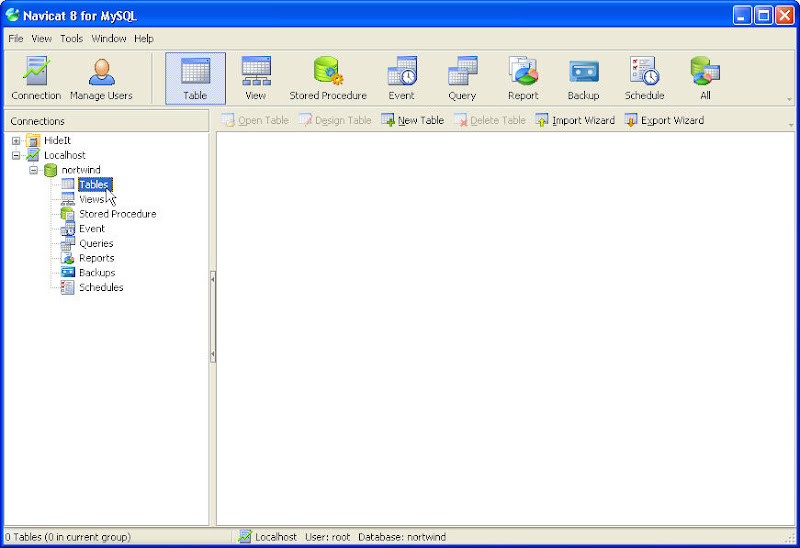This screenshot has width=800, height=548.
Task: Select the Localhost connection in tree
Action: (x=65, y=155)
